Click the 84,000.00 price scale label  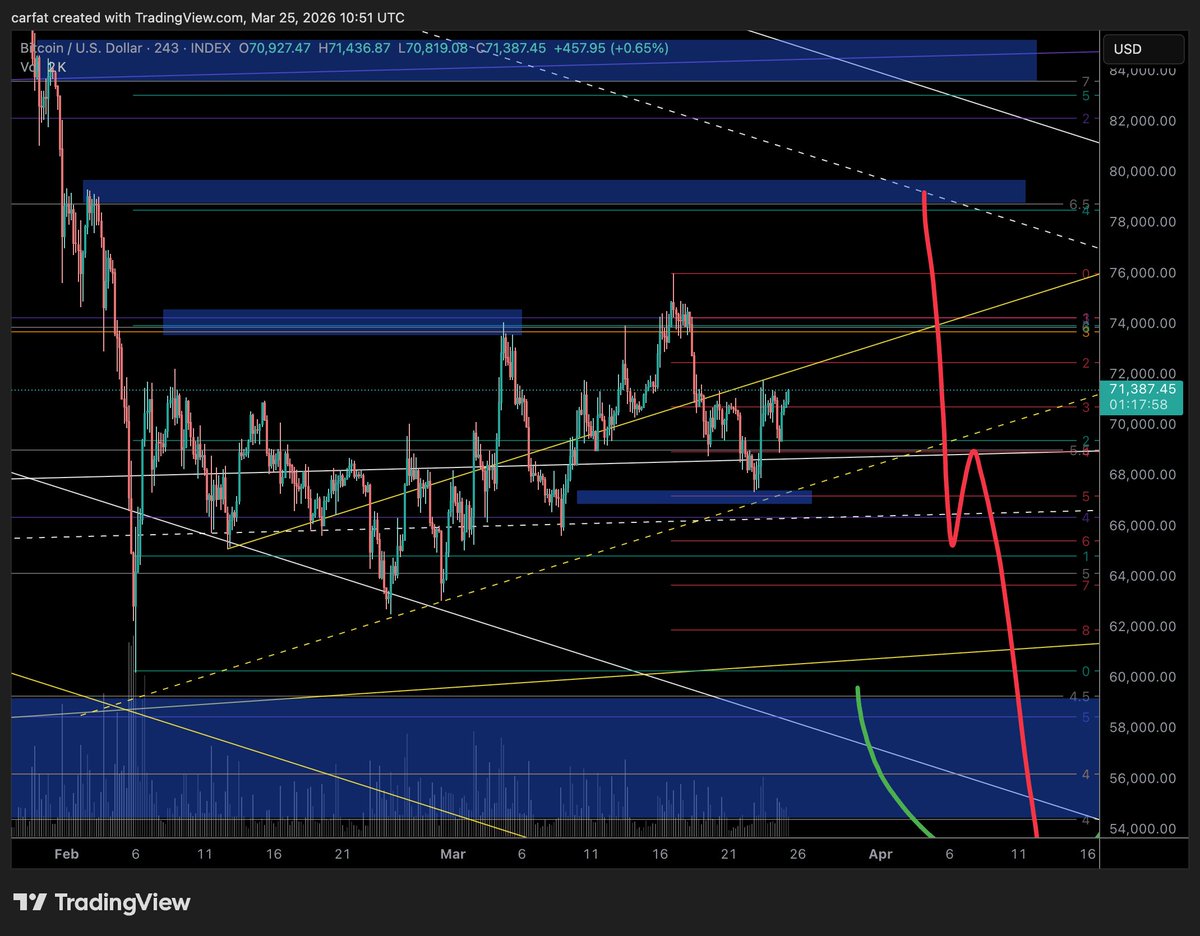click(1141, 72)
